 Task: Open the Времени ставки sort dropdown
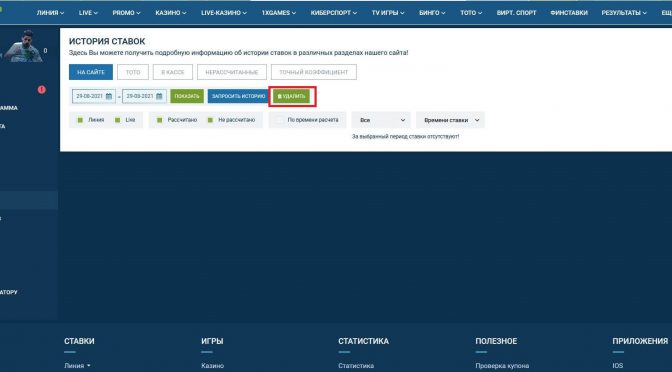450,120
